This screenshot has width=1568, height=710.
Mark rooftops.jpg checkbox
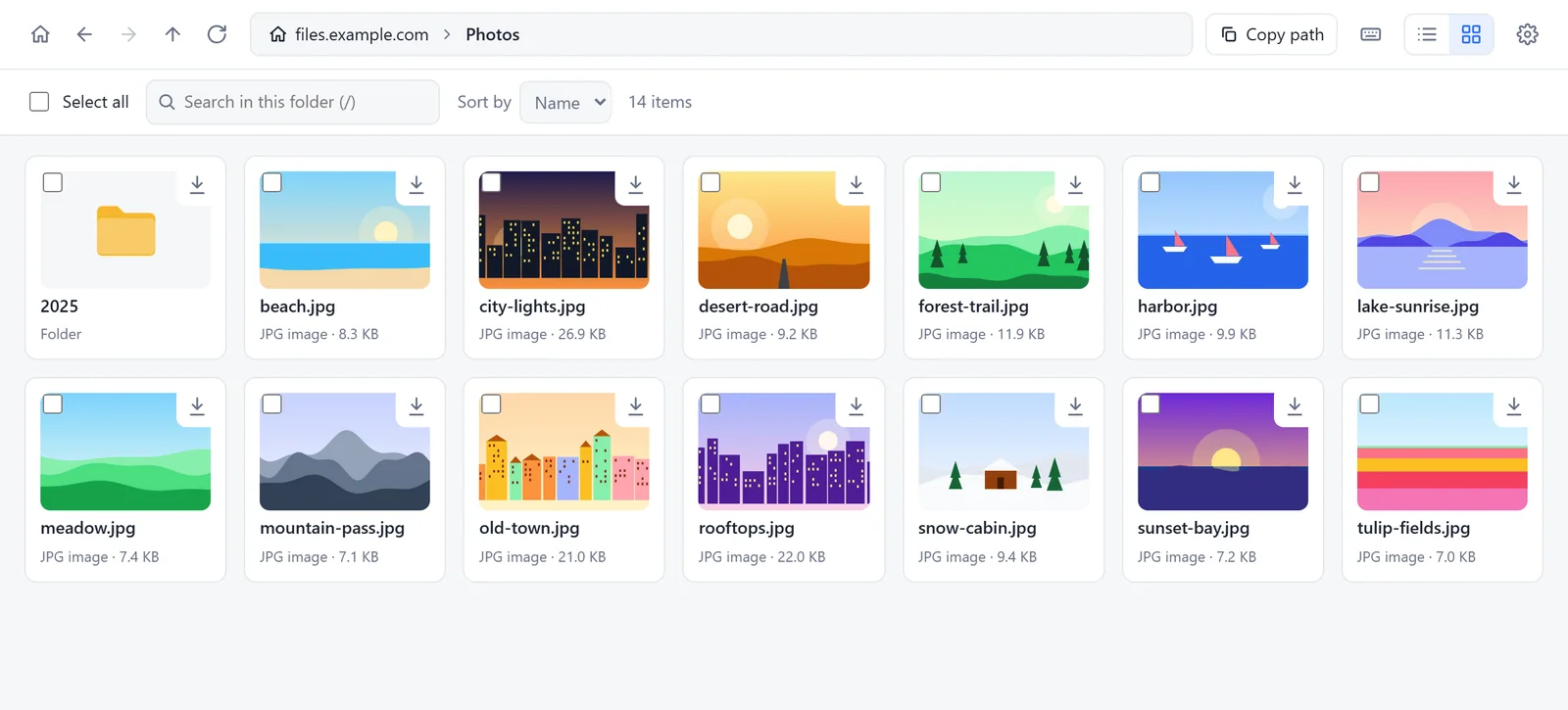coord(711,403)
